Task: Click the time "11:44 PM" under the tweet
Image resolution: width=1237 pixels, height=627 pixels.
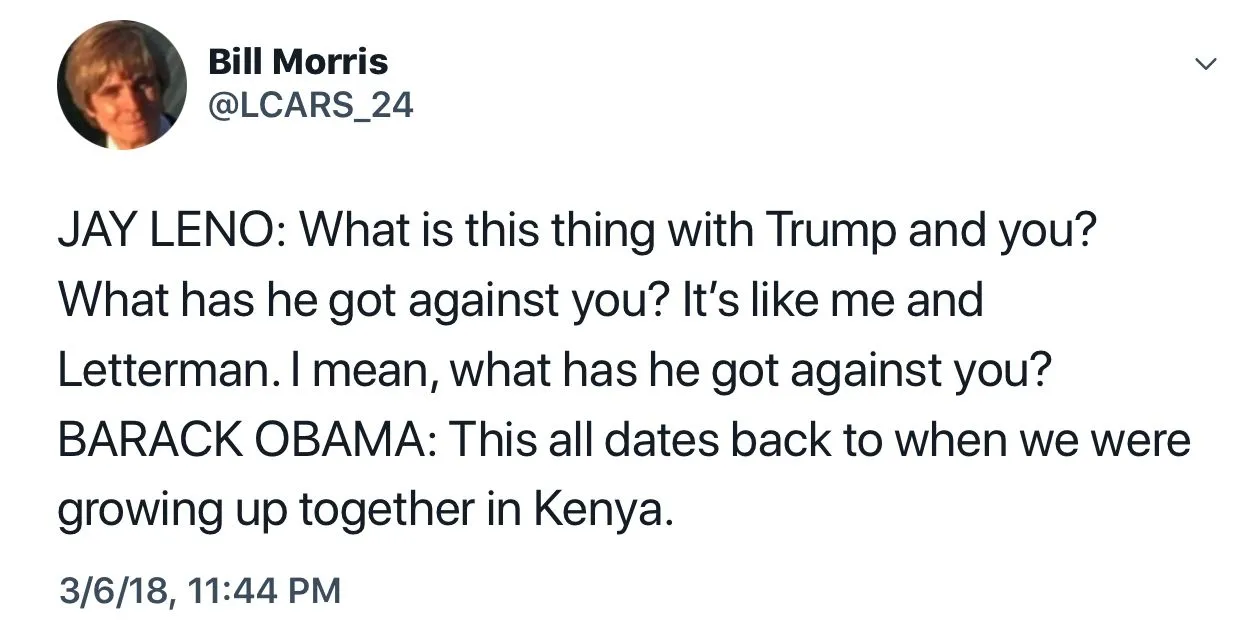Action: click(x=264, y=590)
